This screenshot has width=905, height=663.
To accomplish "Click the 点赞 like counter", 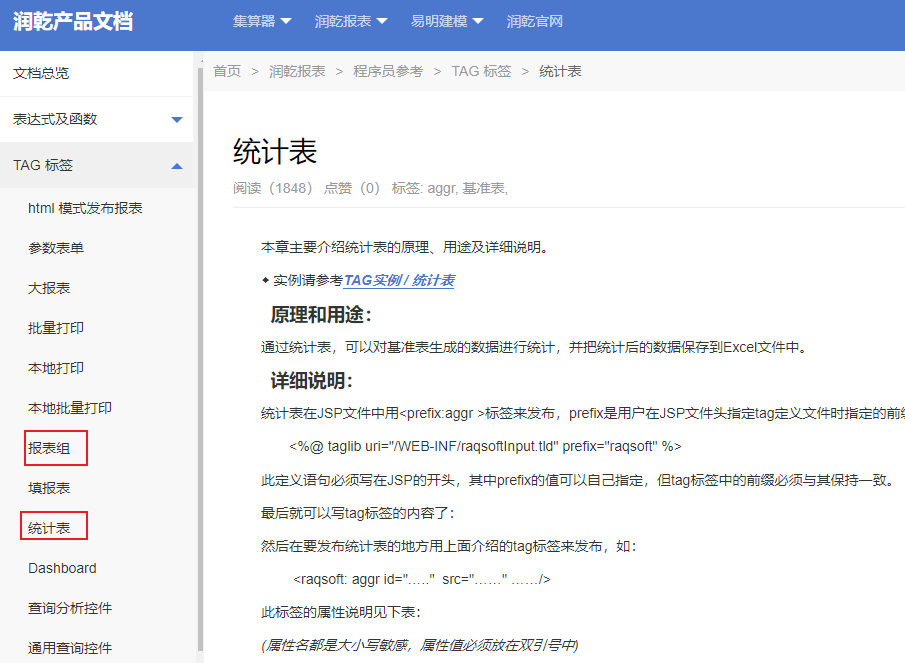I will (351, 188).
